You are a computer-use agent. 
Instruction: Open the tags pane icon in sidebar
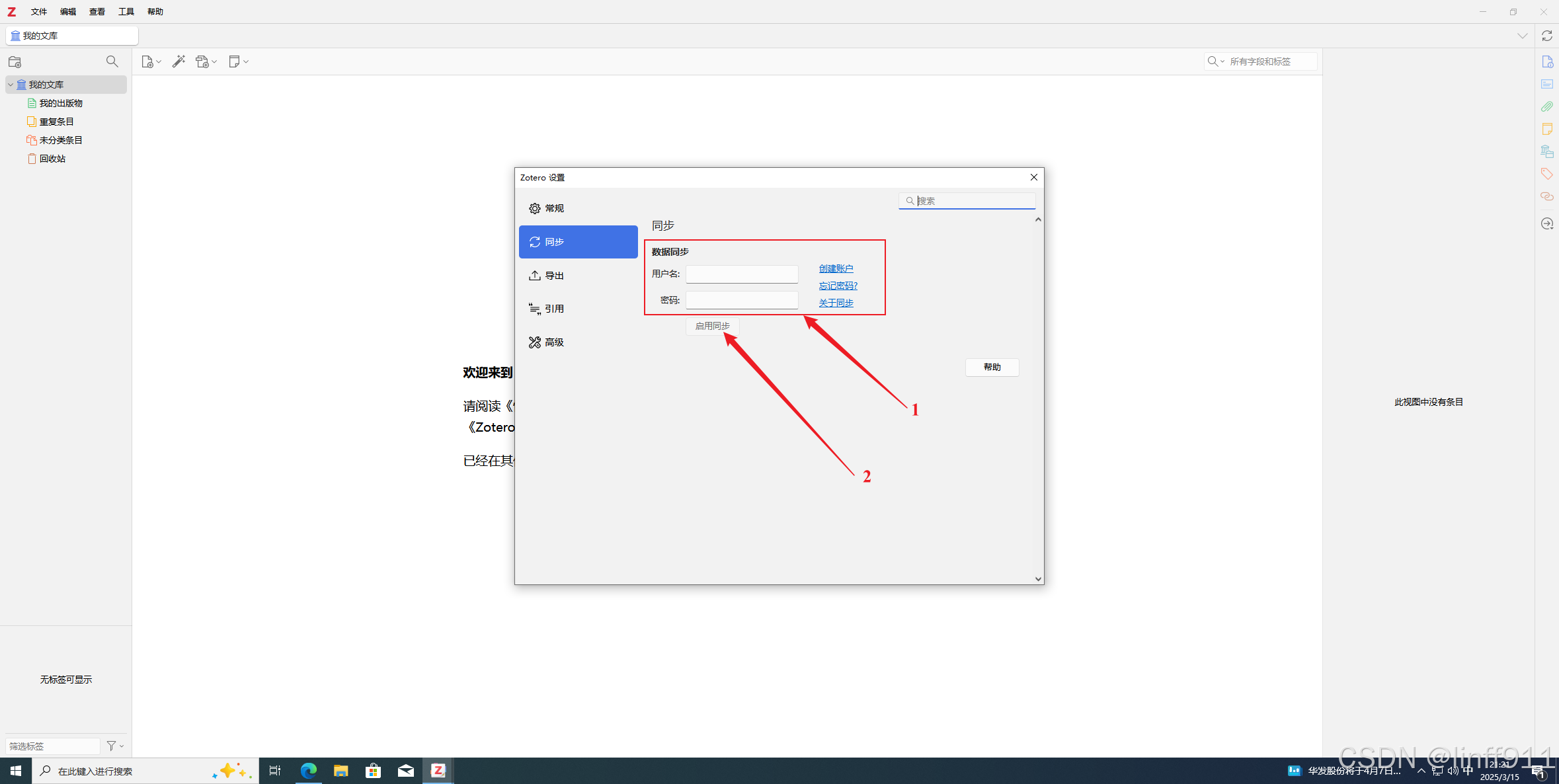(x=1546, y=174)
